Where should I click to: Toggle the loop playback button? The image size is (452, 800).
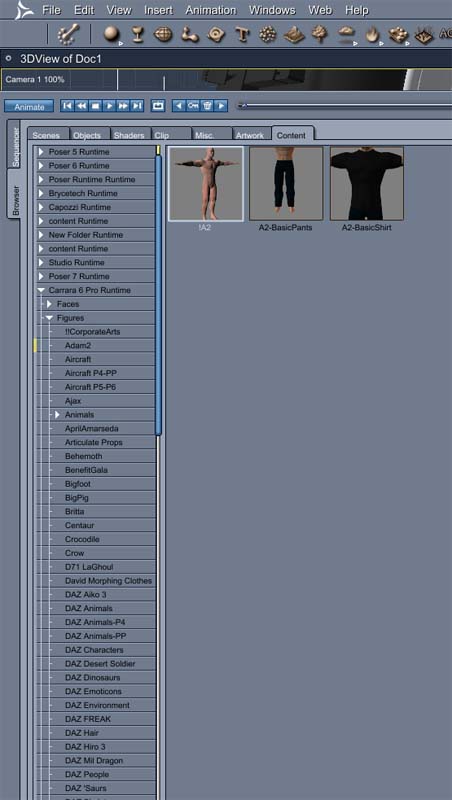(158, 106)
